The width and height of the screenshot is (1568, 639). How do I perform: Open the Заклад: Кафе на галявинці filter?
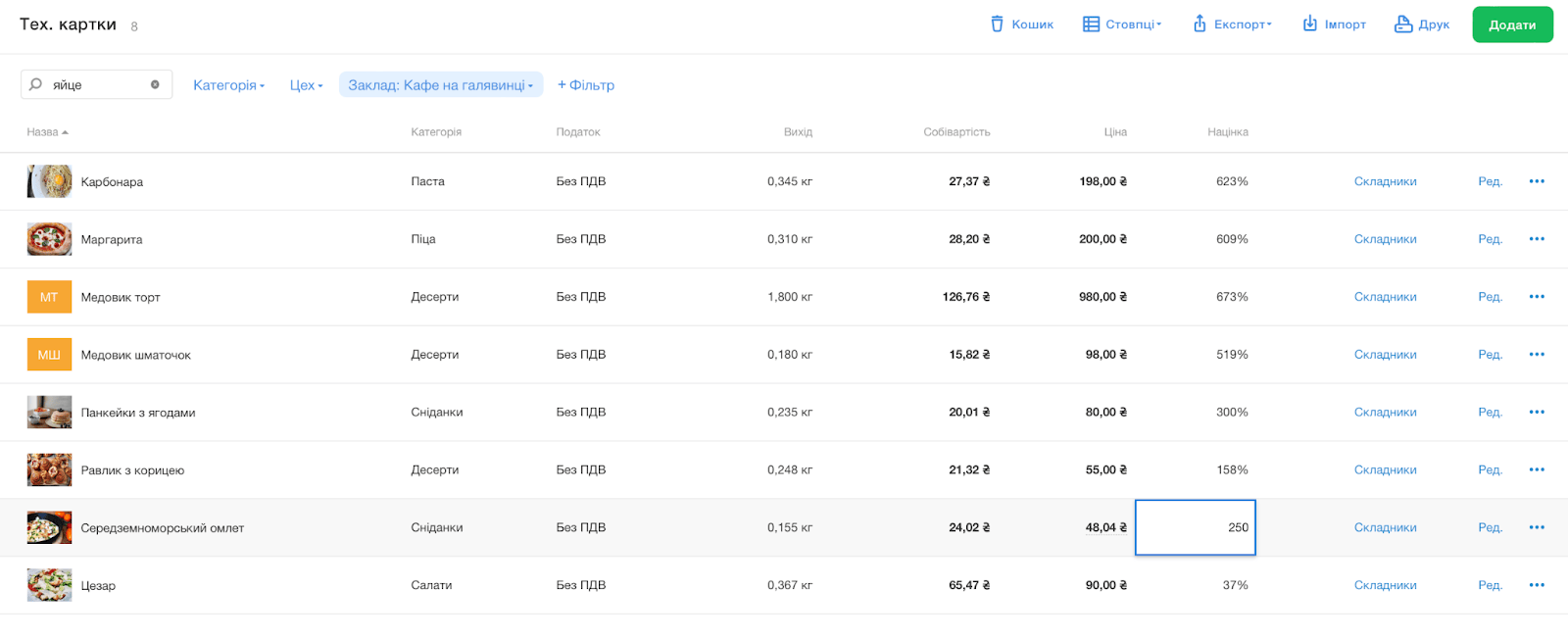[440, 85]
